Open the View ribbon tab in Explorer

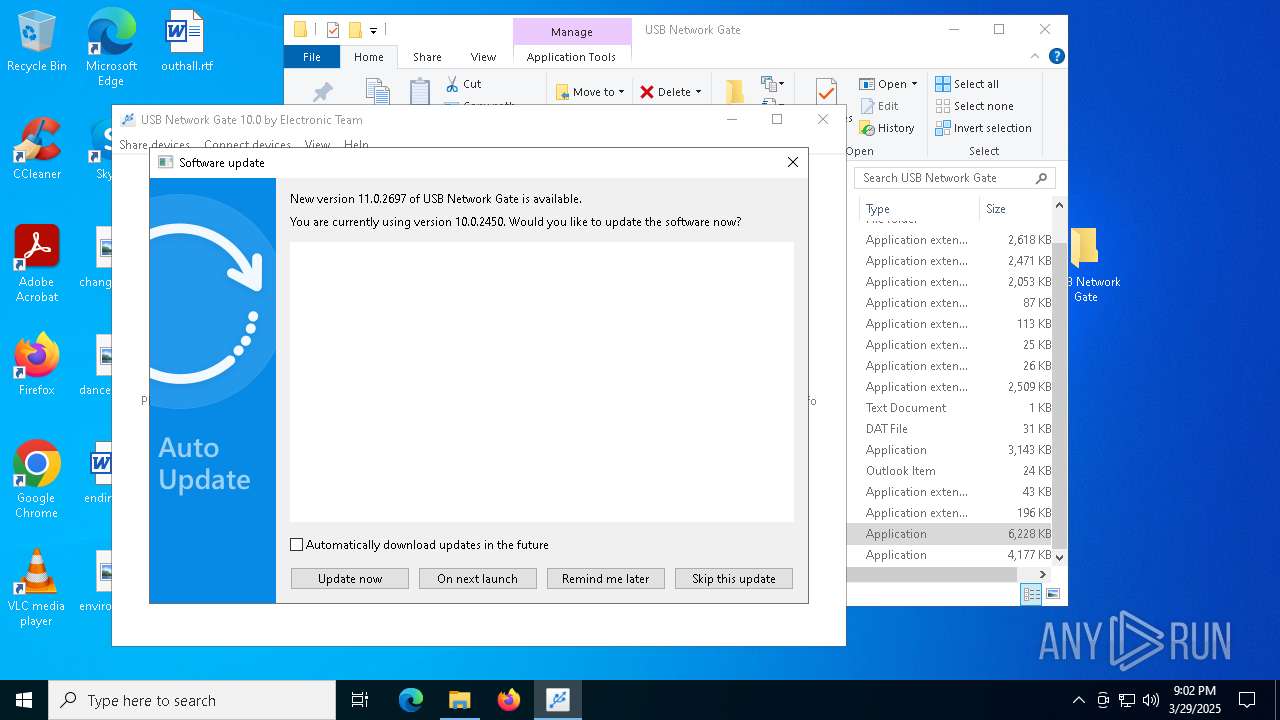[483, 57]
